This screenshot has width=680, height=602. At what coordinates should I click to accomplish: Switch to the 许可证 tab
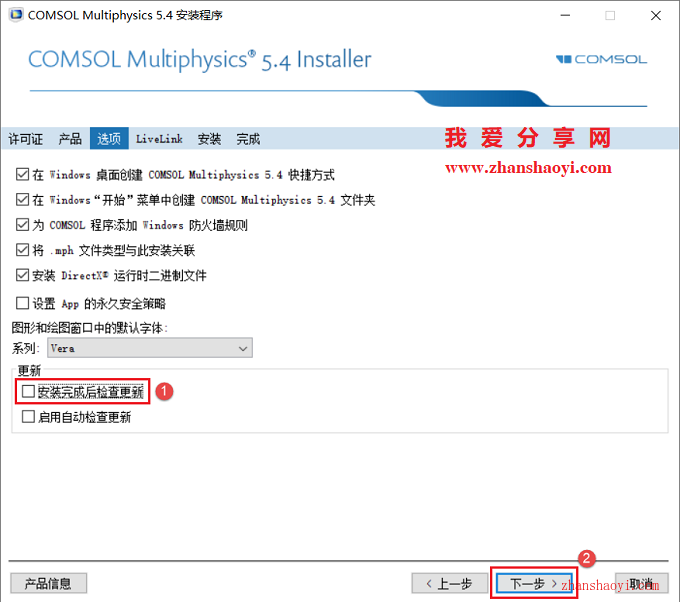click(26, 139)
